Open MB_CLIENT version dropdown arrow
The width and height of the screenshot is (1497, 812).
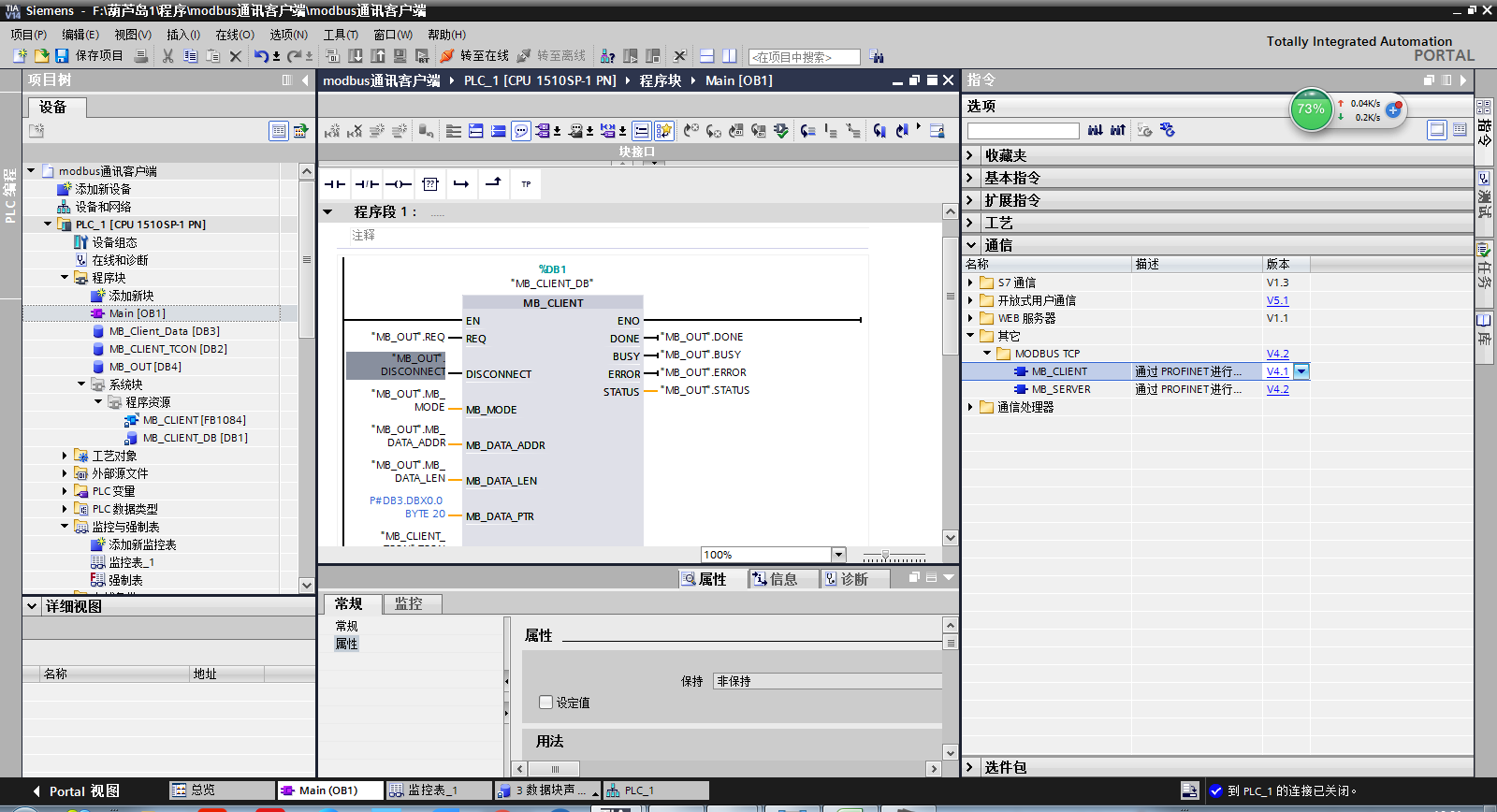pyautogui.click(x=1301, y=371)
